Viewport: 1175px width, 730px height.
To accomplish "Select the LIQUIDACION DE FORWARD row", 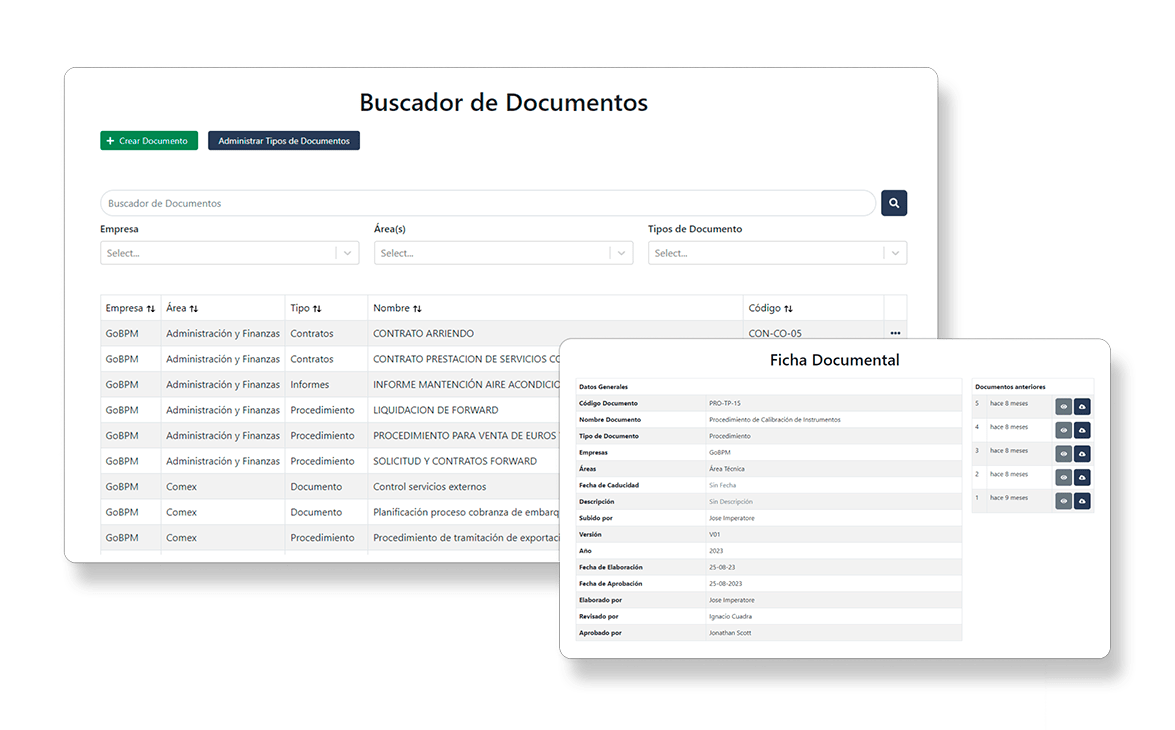I will point(435,410).
